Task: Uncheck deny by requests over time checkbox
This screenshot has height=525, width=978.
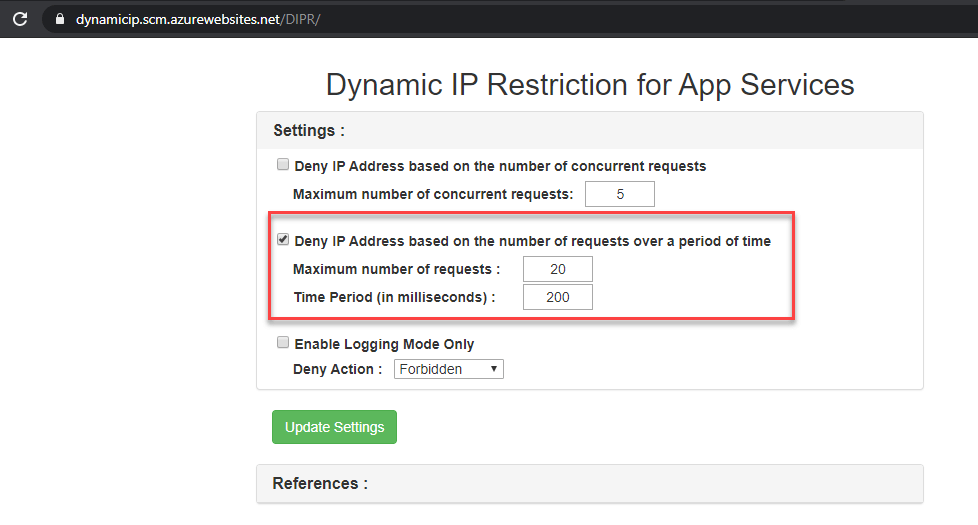Action: [x=283, y=240]
